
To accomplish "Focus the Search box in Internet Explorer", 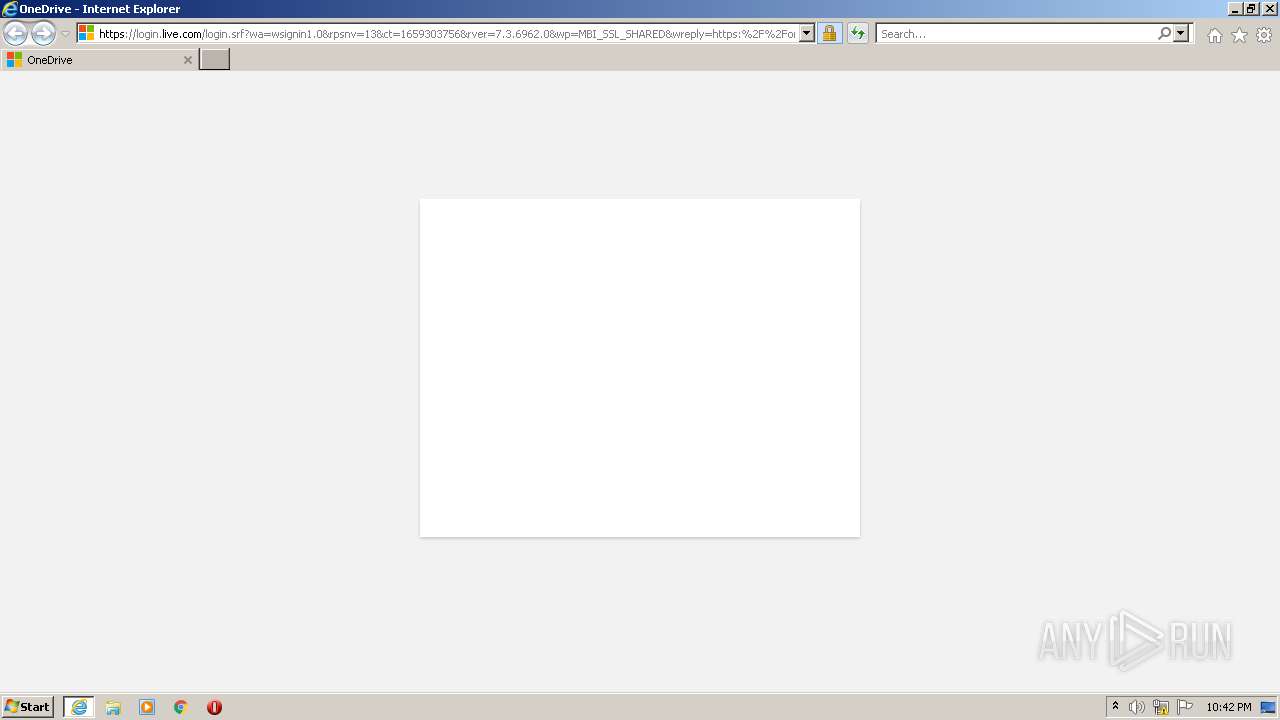I will pyautogui.click(x=1016, y=34).
